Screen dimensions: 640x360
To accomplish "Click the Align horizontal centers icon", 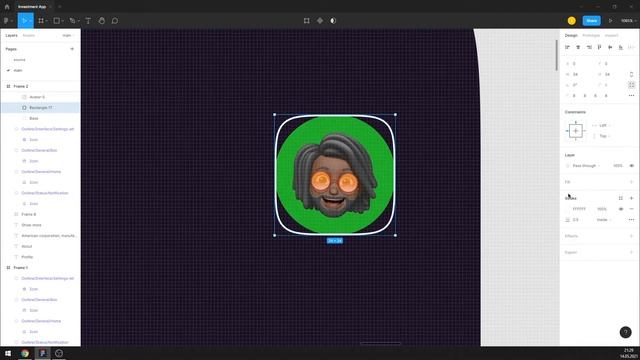I will (x=578, y=47).
